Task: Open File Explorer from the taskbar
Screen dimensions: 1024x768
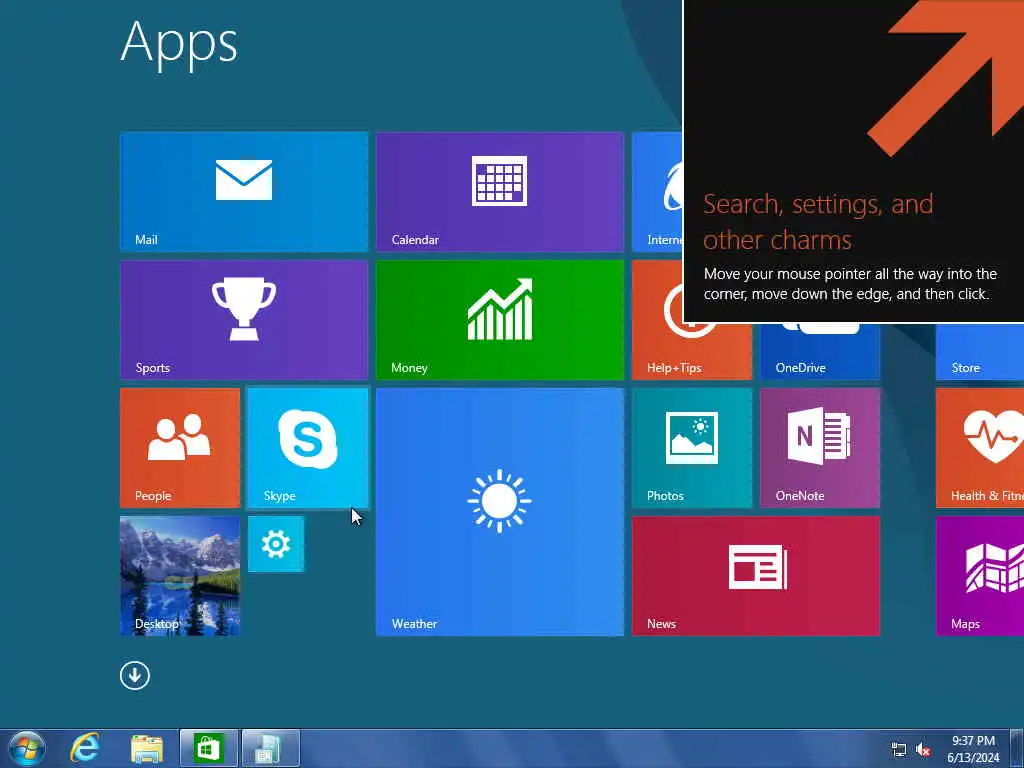Action: (147, 748)
